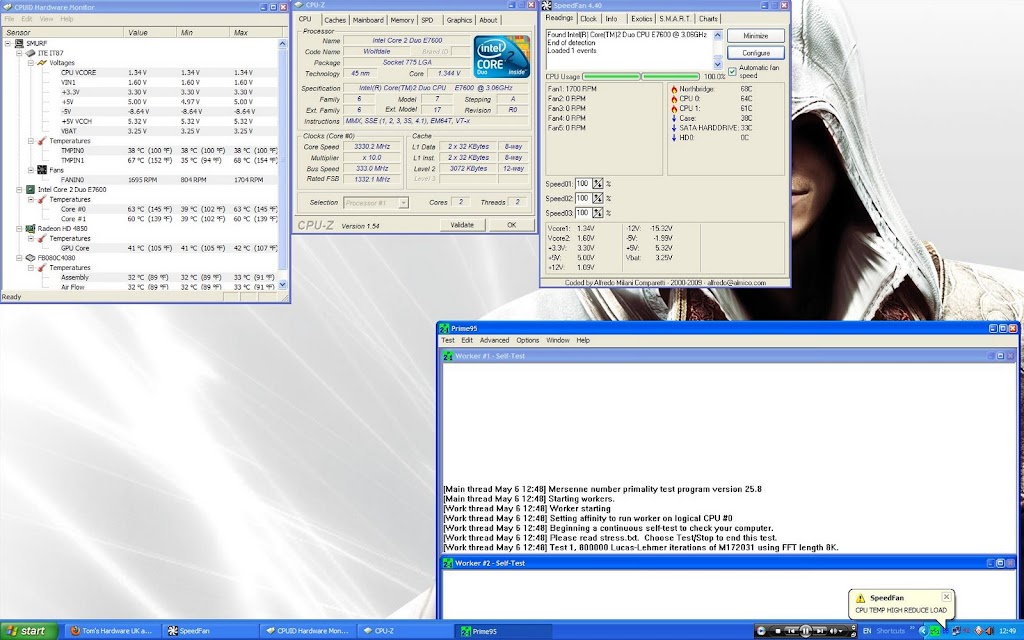The width and height of the screenshot is (1024, 640).
Task: Collapse the Radeon HD 4850 node
Action: click(19, 229)
